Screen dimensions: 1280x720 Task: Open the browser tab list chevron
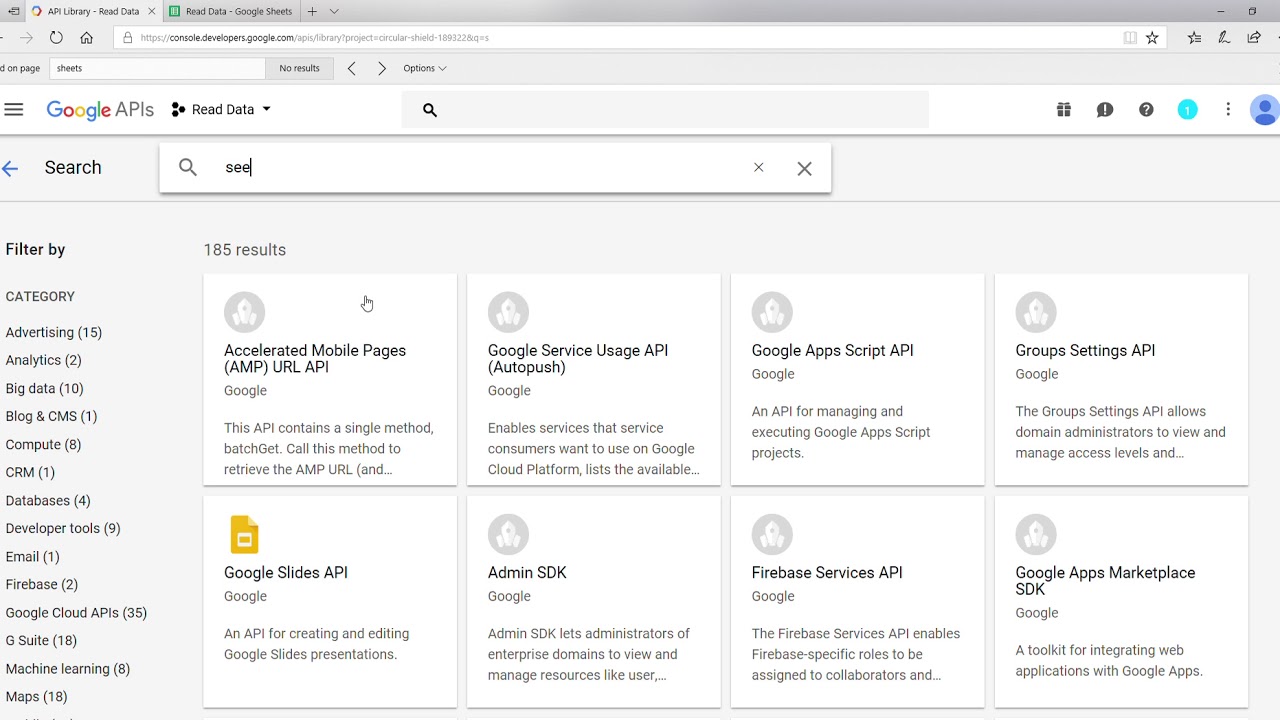[334, 11]
